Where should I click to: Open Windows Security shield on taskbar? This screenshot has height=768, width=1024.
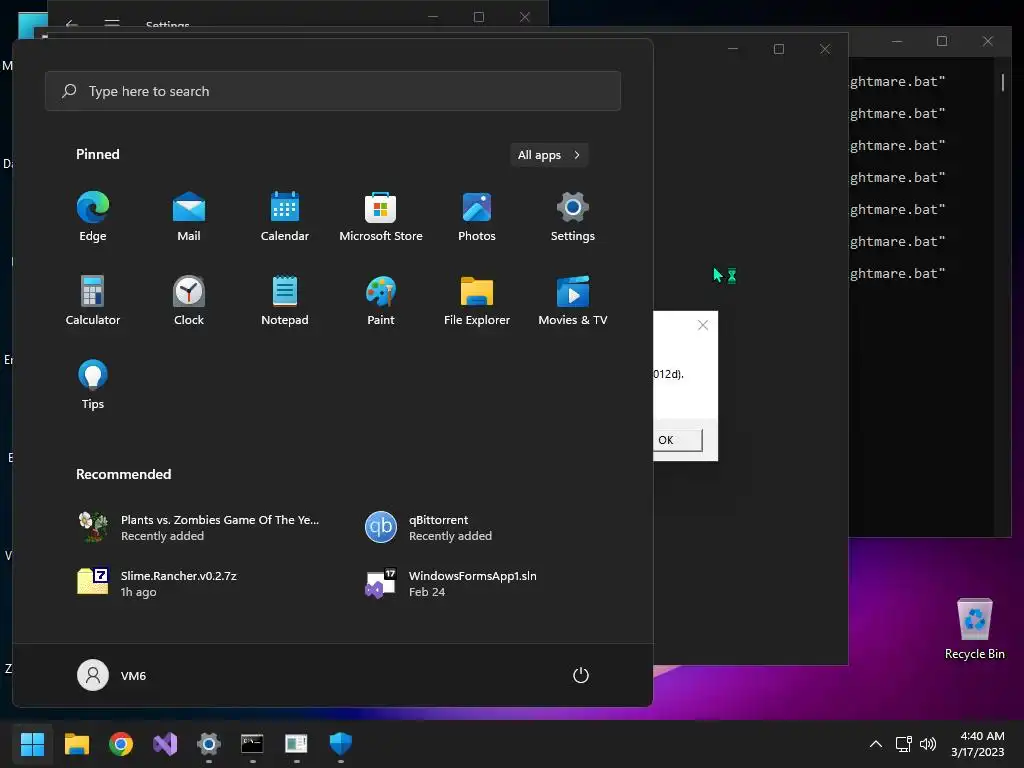(x=341, y=744)
